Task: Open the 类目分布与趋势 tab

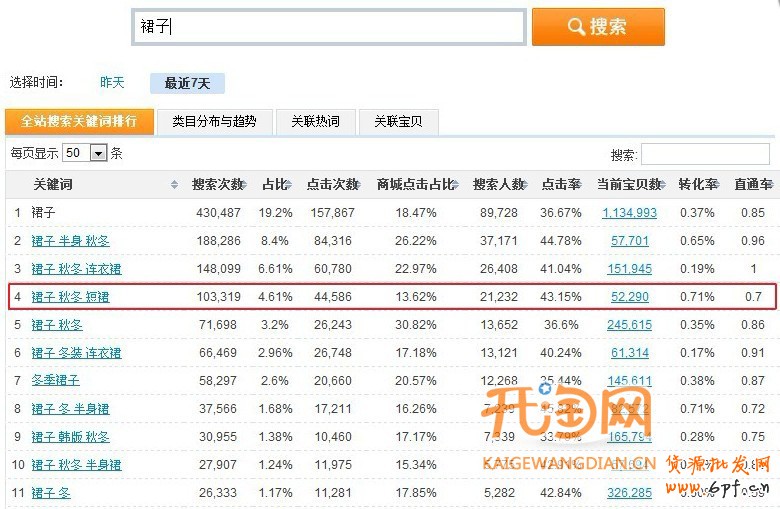Action: (x=214, y=121)
